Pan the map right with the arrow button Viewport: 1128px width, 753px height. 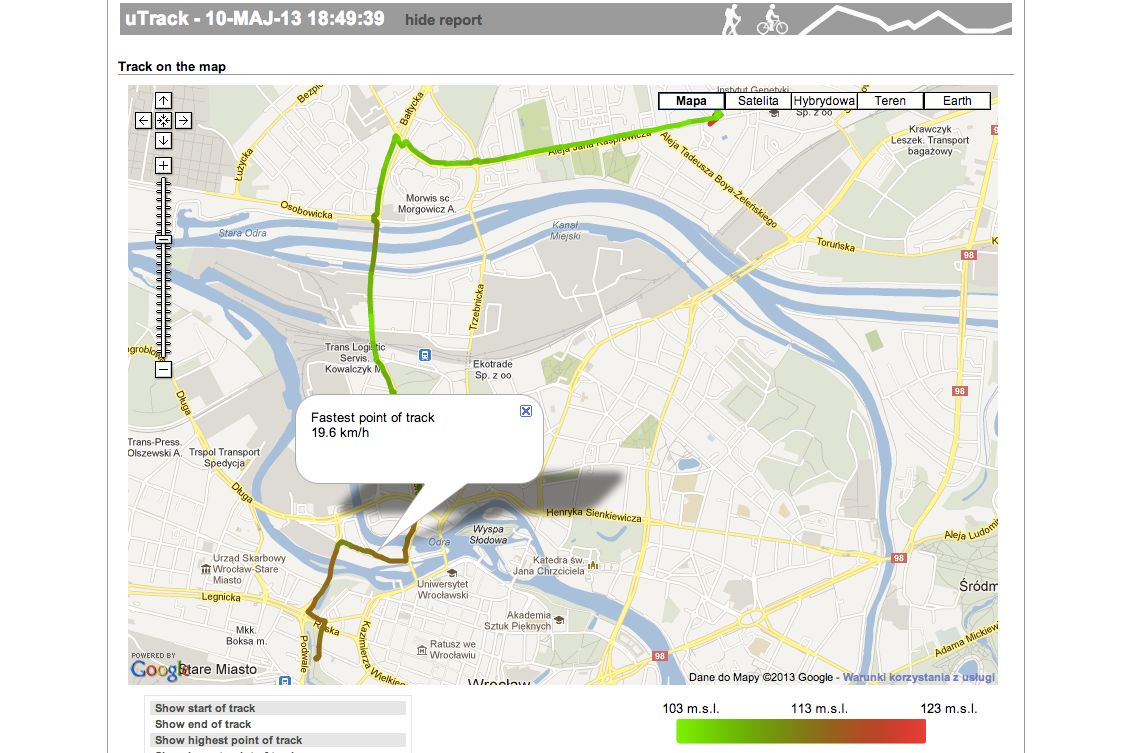[x=183, y=120]
